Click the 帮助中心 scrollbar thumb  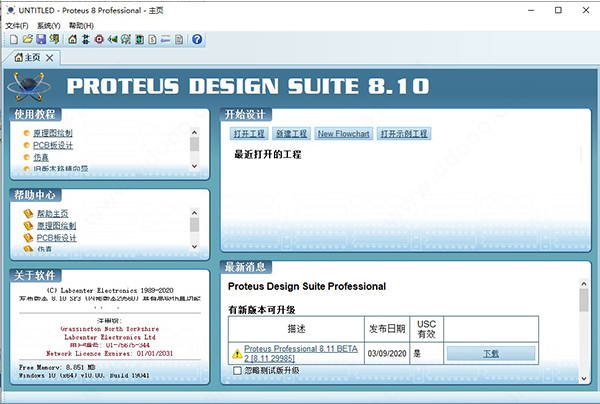[194, 225]
